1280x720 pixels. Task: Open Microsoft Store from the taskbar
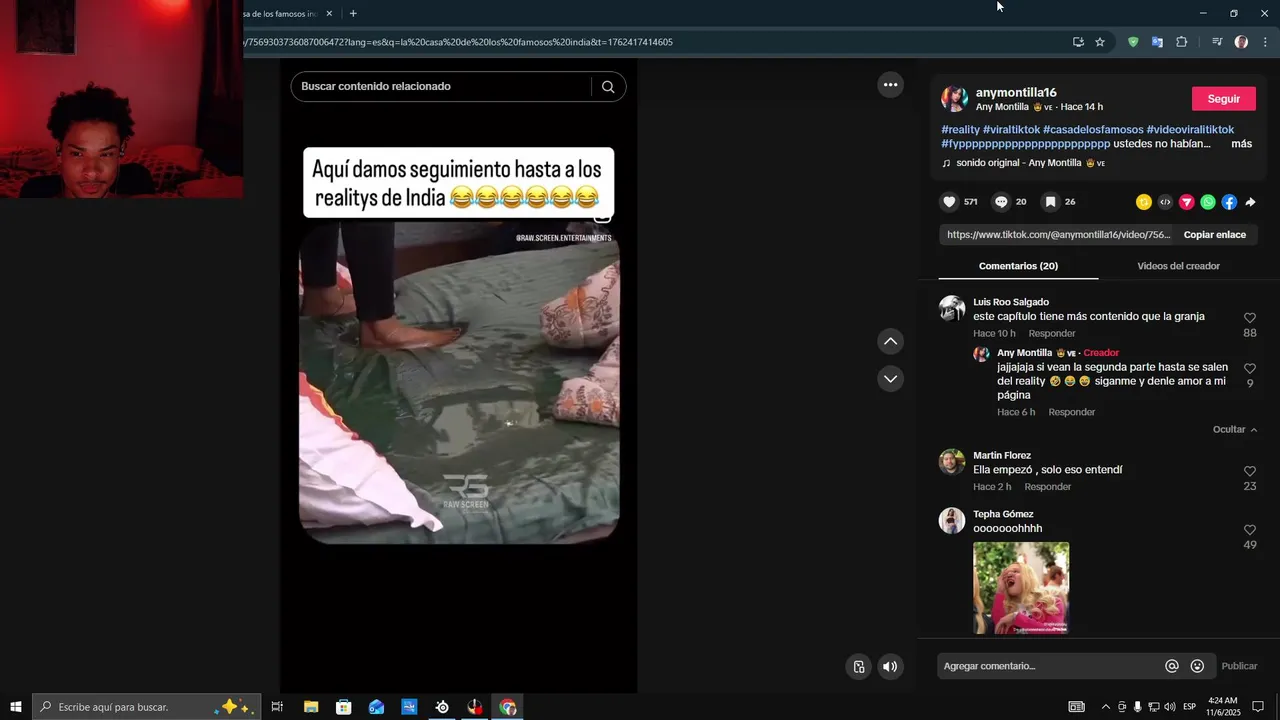point(344,707)
